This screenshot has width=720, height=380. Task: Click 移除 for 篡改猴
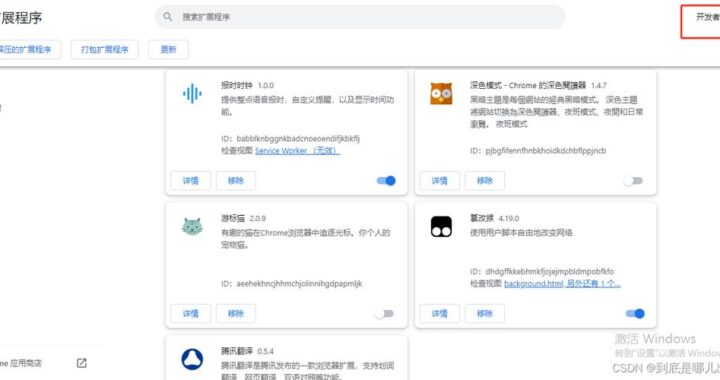[484, 314]
